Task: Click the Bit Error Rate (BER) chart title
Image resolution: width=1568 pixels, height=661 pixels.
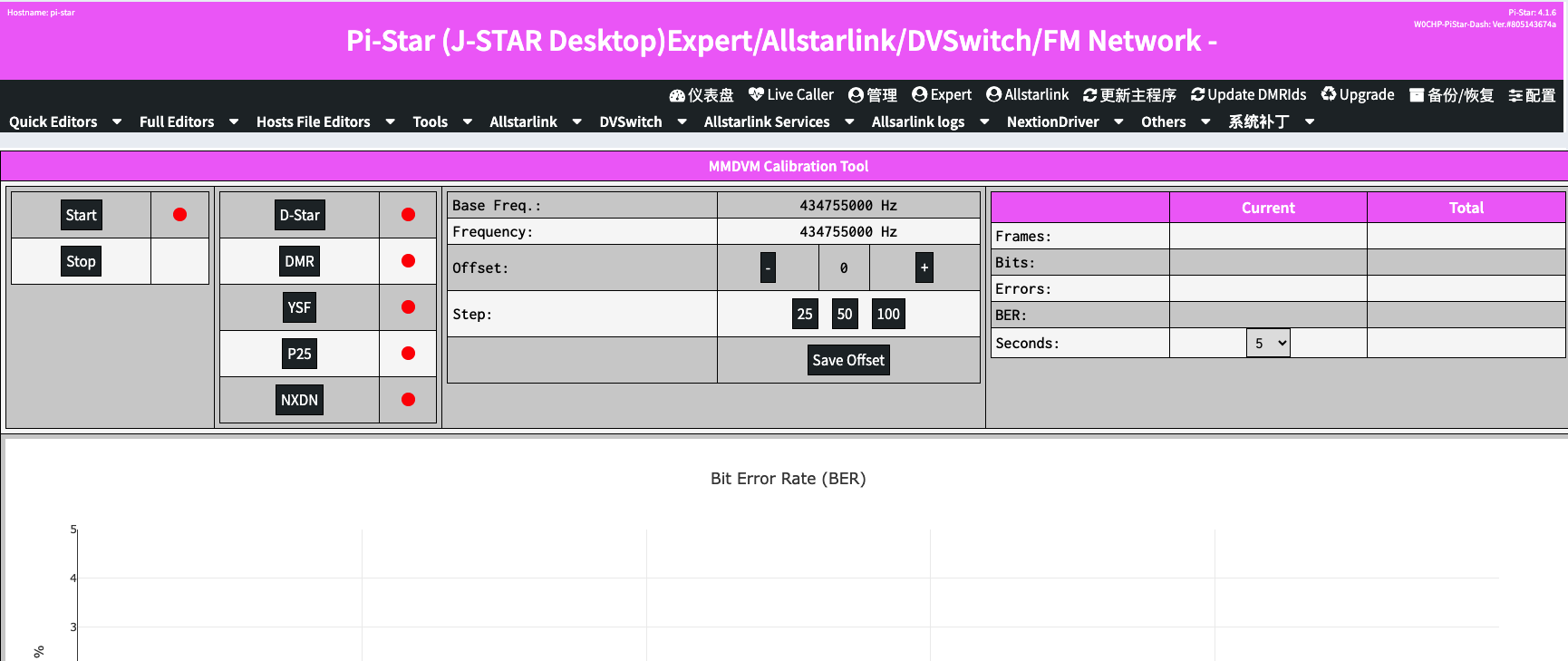Action: coord(789,479)
